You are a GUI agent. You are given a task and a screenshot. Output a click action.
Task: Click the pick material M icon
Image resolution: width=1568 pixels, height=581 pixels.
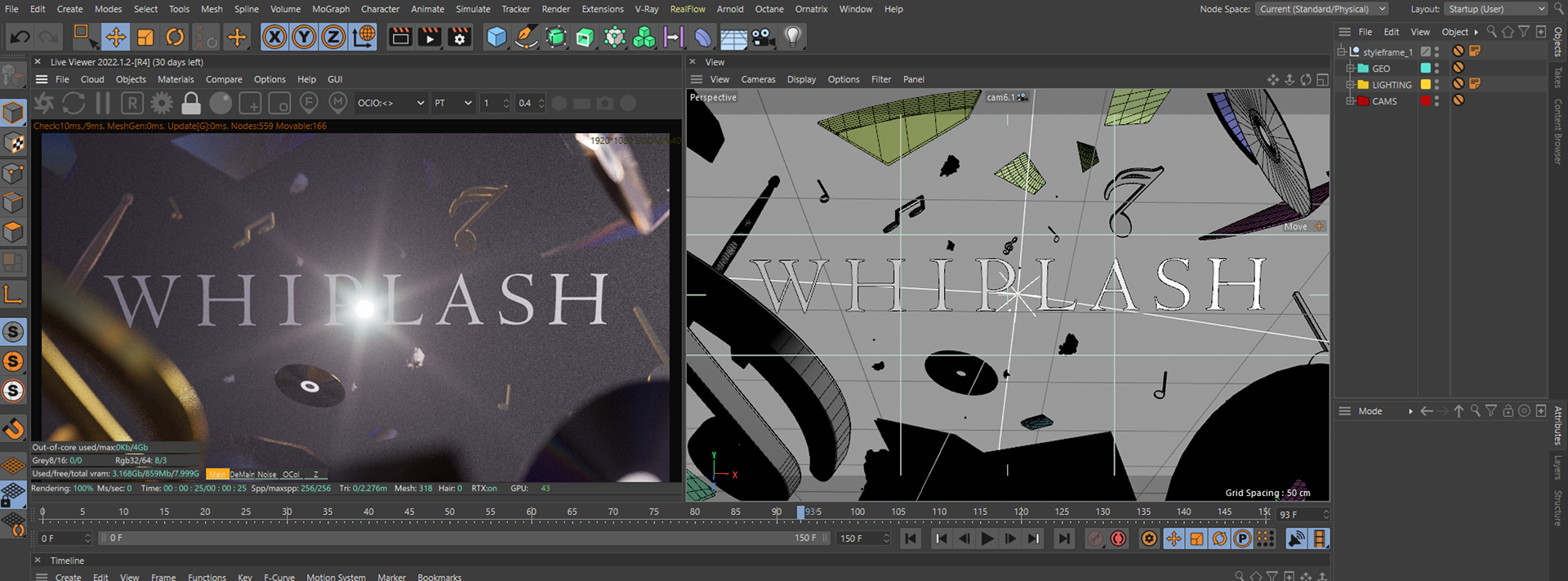tap(338, 104)
